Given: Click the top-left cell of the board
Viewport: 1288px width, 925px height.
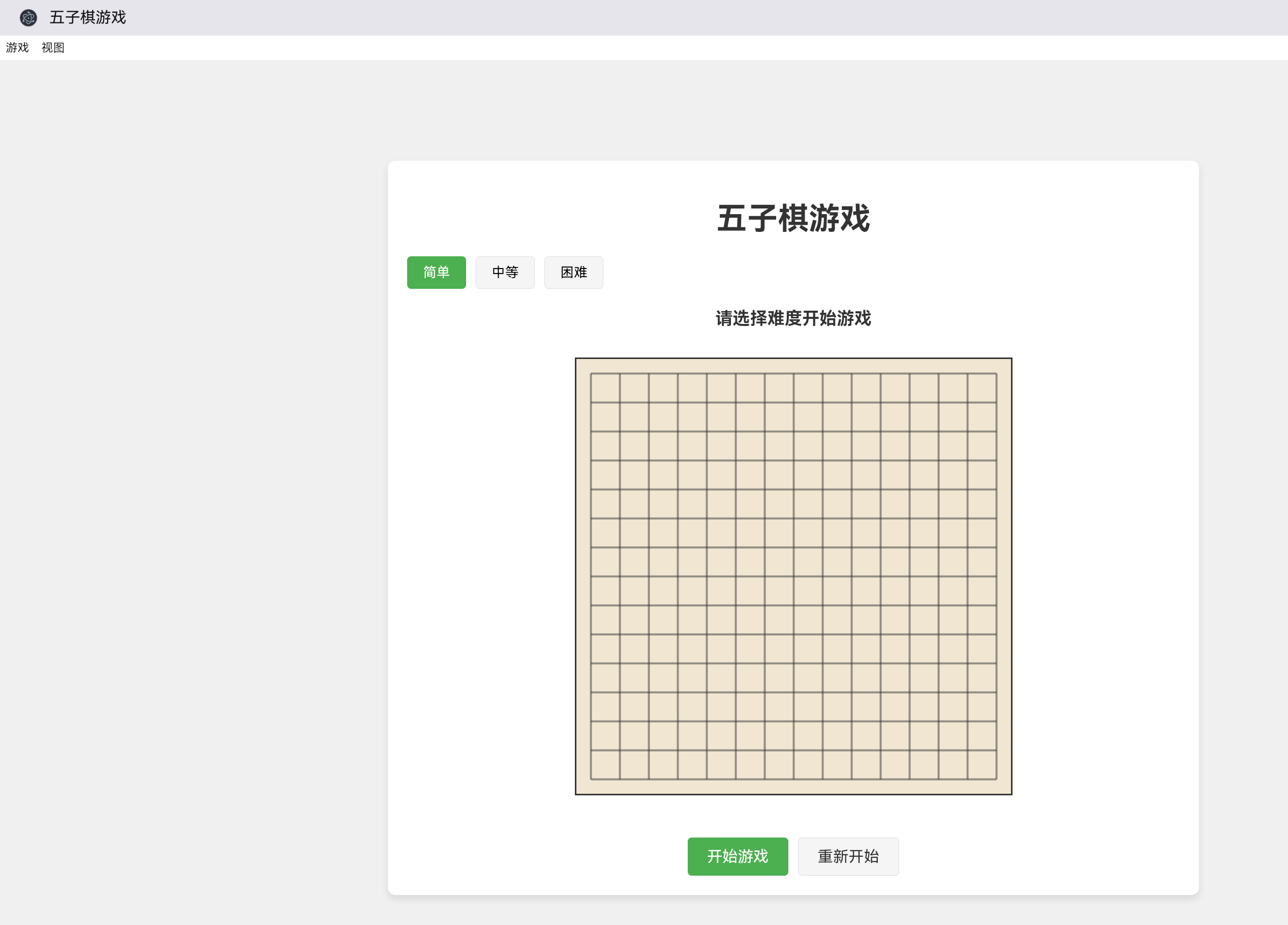Looking at the screenshot, I should [605, 387].
